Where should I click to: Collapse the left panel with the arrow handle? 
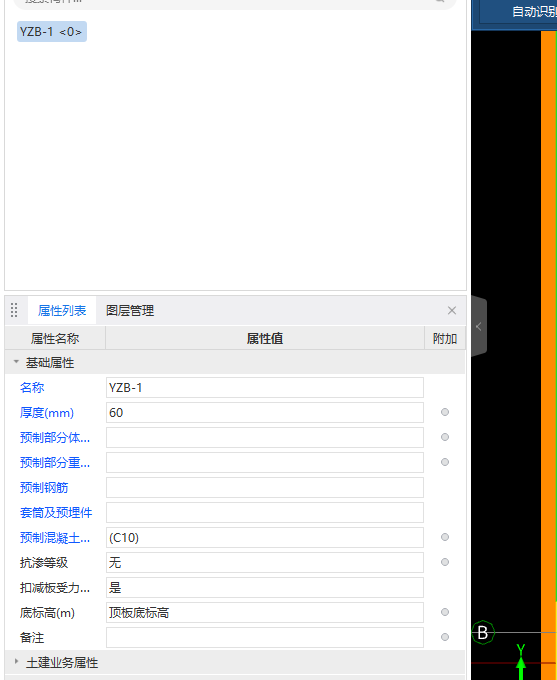[479, 327]
